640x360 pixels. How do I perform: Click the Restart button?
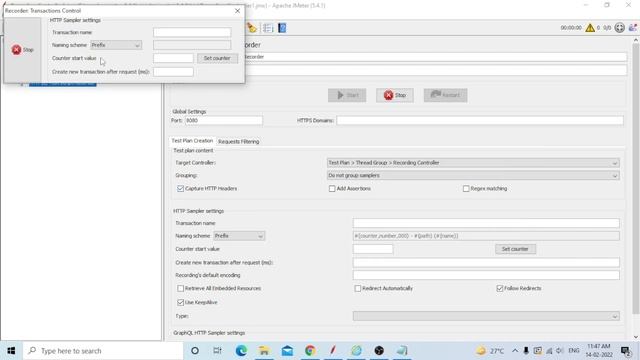pos(445,95)
